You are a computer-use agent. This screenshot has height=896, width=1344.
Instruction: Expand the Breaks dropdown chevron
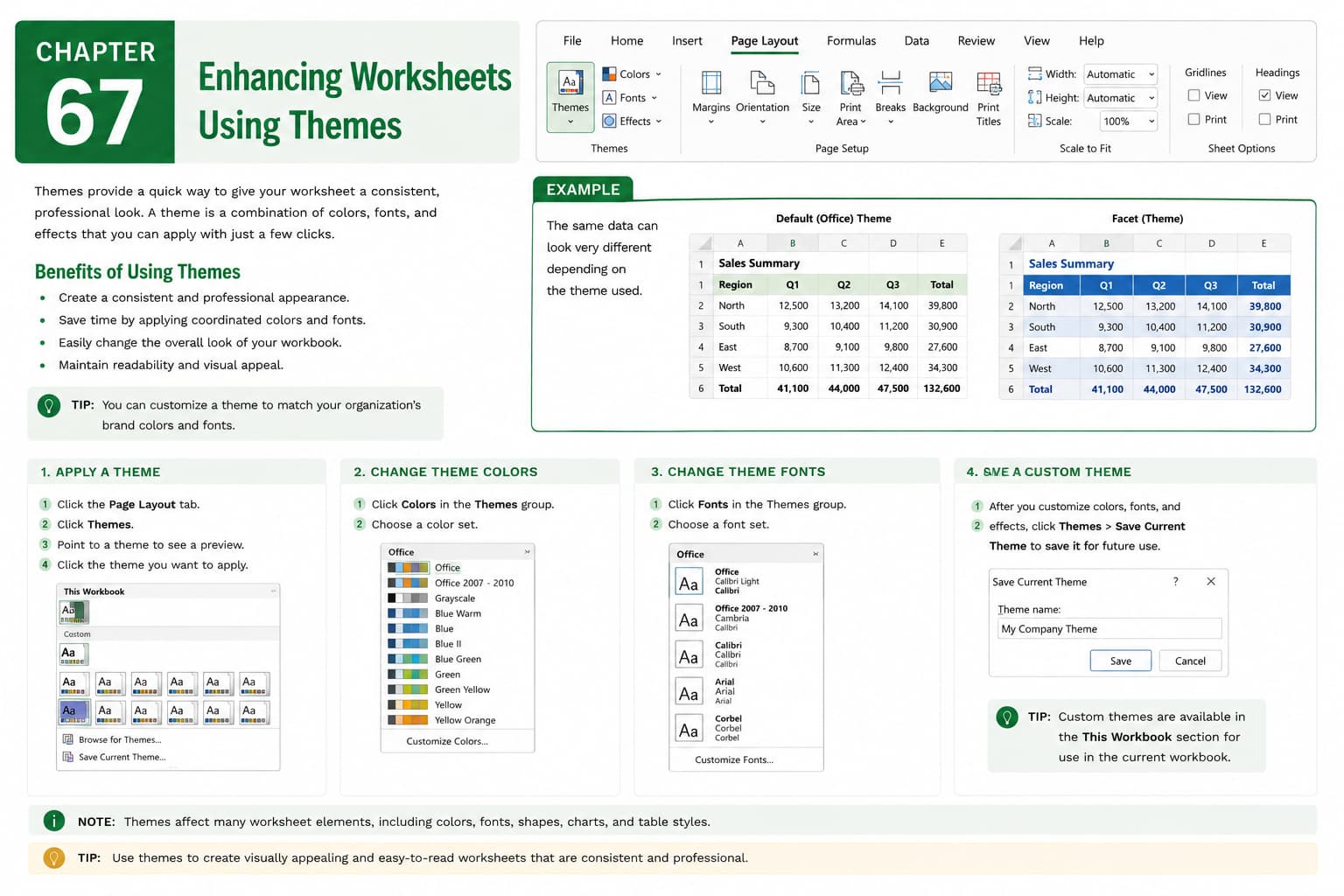pos(890,122)
